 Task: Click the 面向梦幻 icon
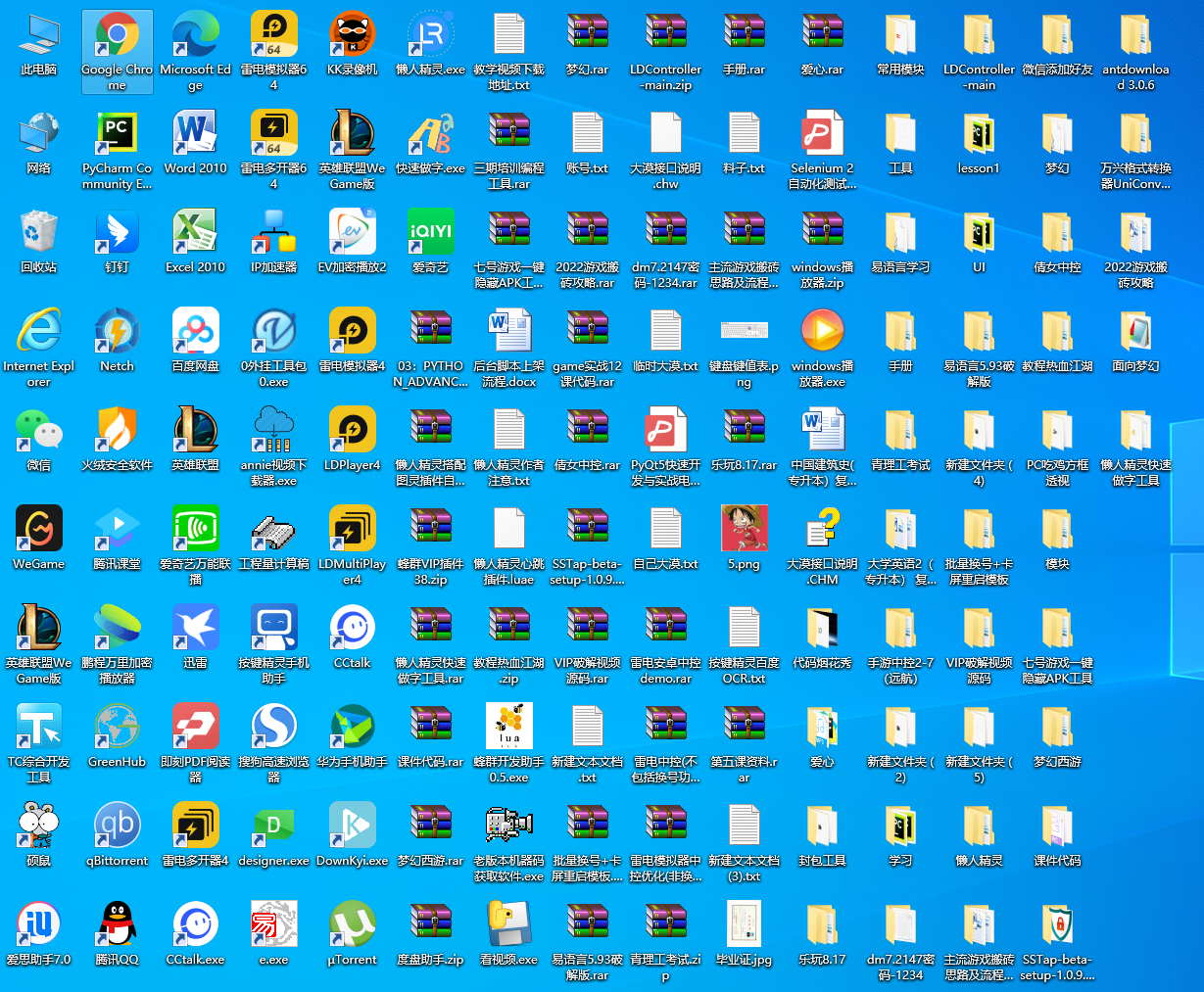pos(1136,342)
